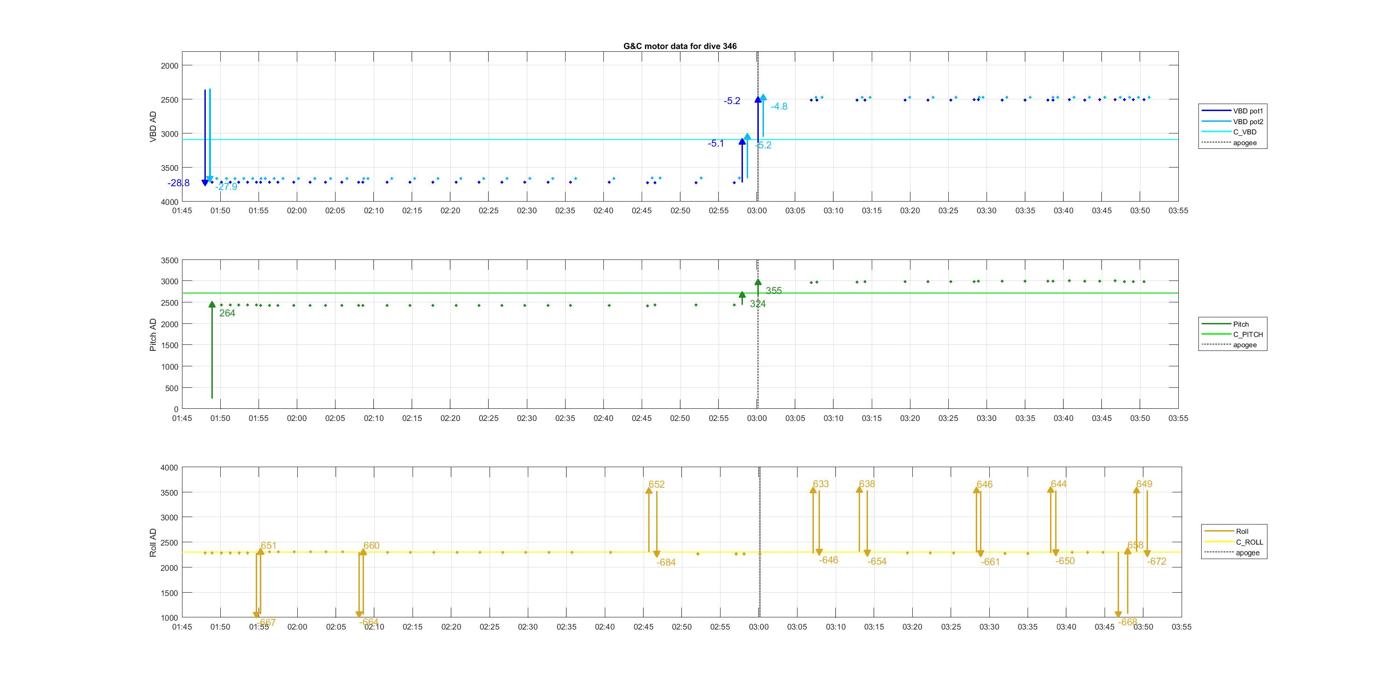Click the "646" roll data label

click(x=985, y=484)
